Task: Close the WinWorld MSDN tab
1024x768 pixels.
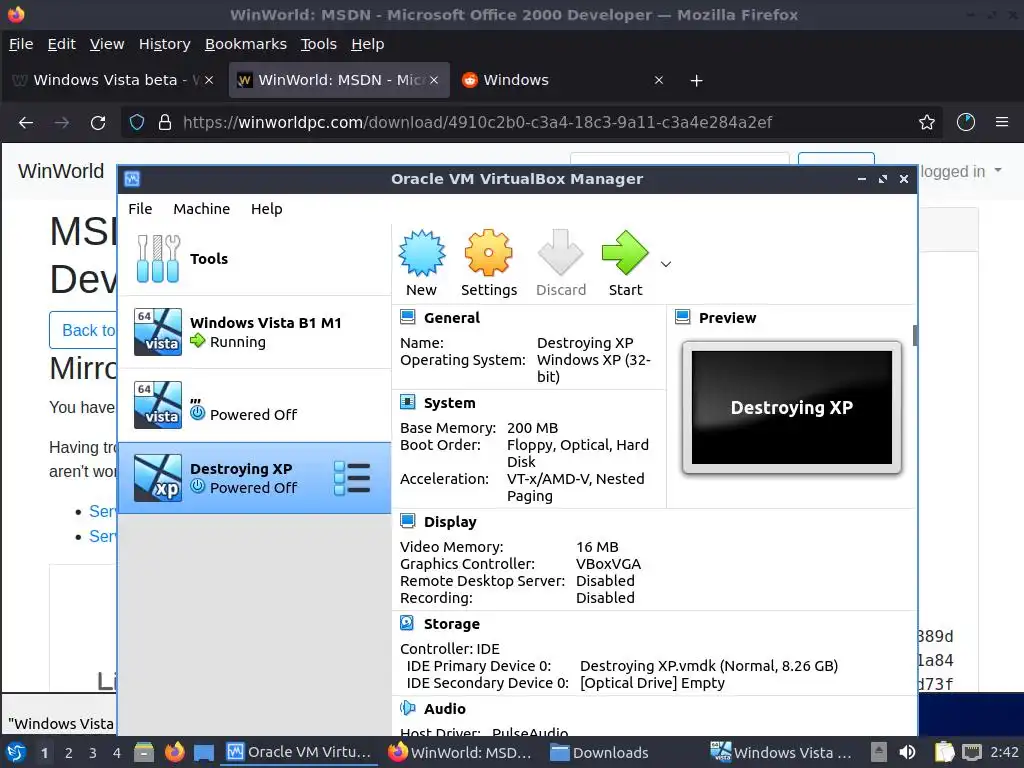Action: click(434, 80)
